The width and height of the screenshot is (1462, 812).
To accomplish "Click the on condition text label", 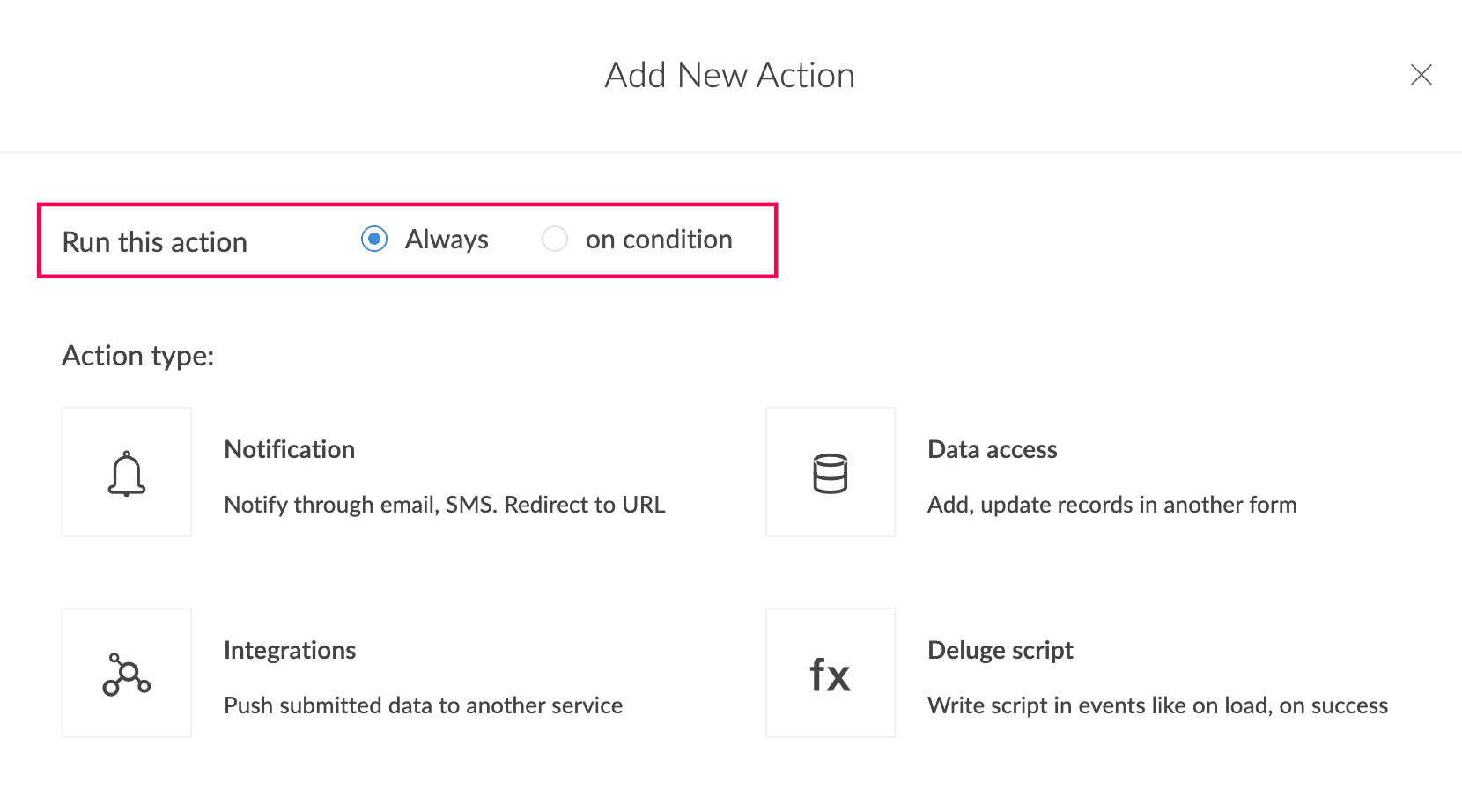I will pos(659,240).
